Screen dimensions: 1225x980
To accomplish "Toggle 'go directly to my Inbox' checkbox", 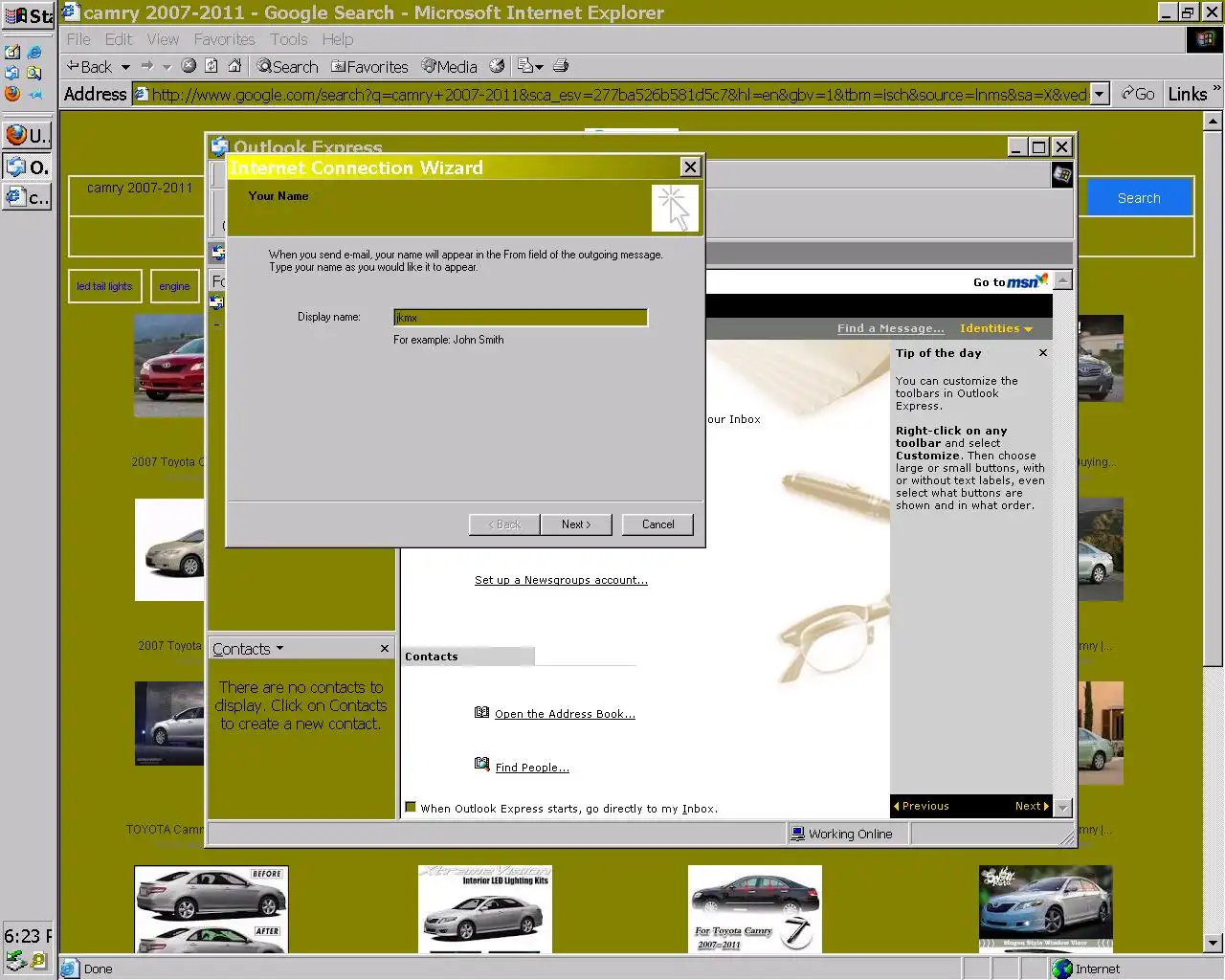I will coord(411,807).
